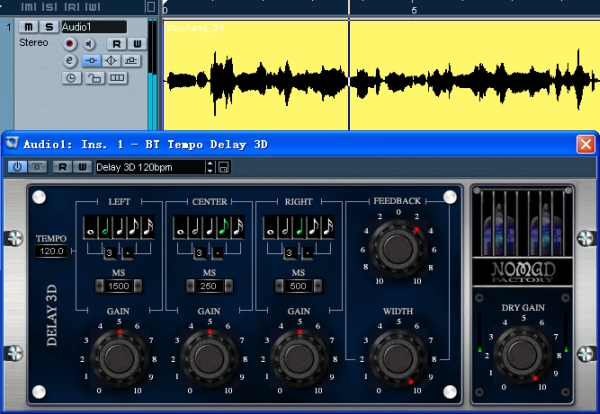
Task: Toggle monitor speaker on Audio1 track
Action: (x=90, y=44)
